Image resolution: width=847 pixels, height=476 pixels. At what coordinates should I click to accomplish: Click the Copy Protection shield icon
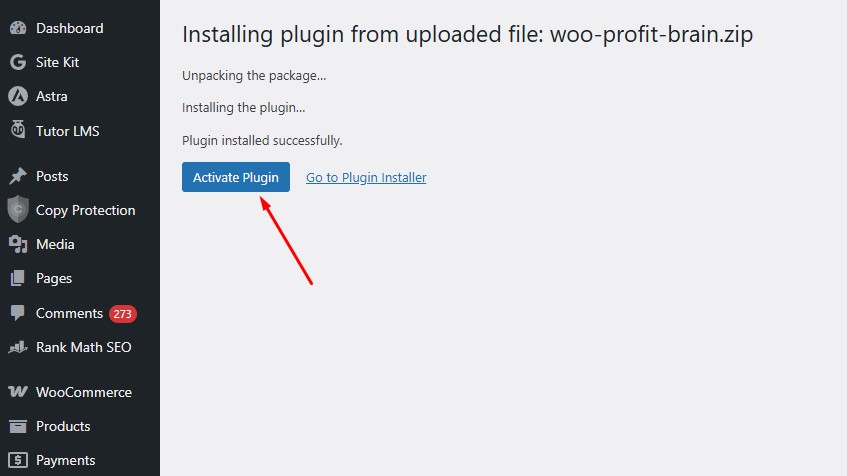[x=17, y=210]
